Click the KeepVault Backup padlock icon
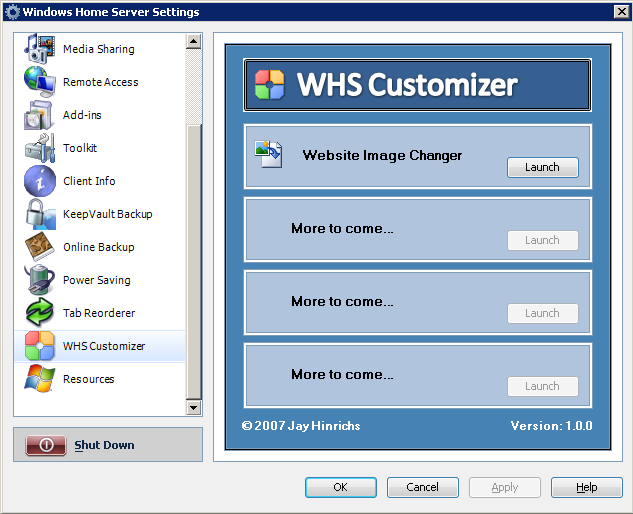This screenshot has height=514, width=633. click(40, 214)
